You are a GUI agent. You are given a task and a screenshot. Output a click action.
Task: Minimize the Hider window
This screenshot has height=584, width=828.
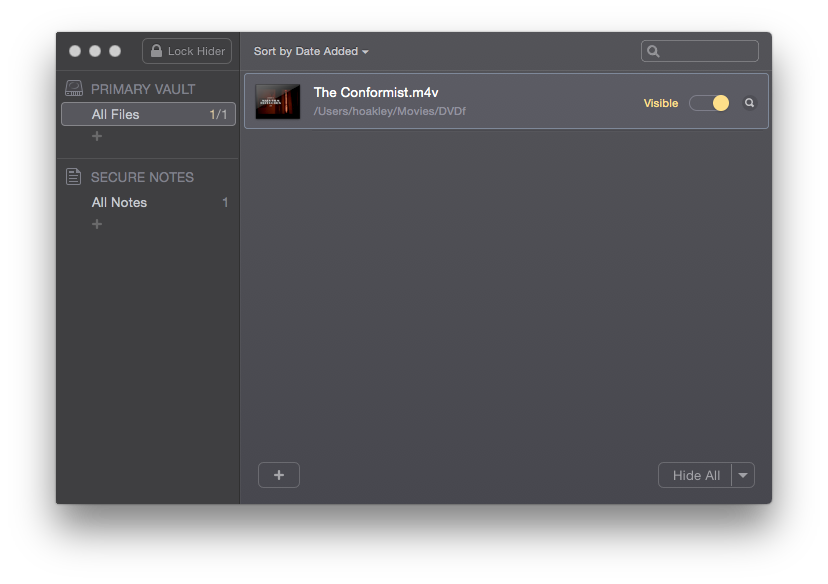pyautogui.click(x=95, y=51)
